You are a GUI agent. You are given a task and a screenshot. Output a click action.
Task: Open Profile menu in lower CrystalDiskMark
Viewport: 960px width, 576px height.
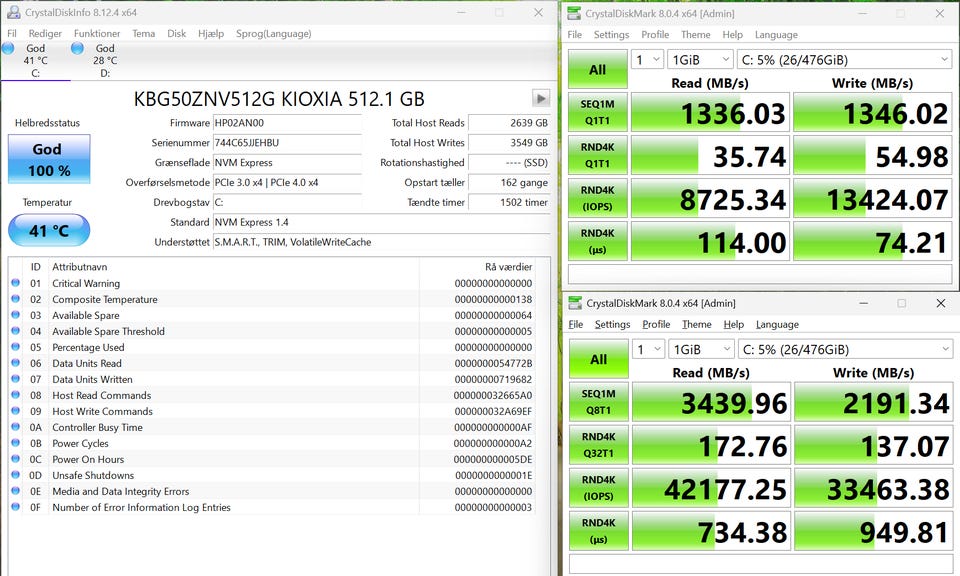[x=656, y=324]
